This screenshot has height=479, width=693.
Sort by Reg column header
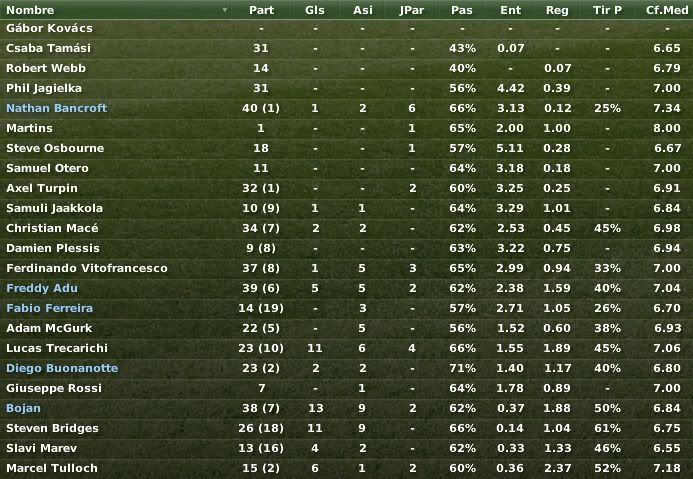[x=557, y=10]
